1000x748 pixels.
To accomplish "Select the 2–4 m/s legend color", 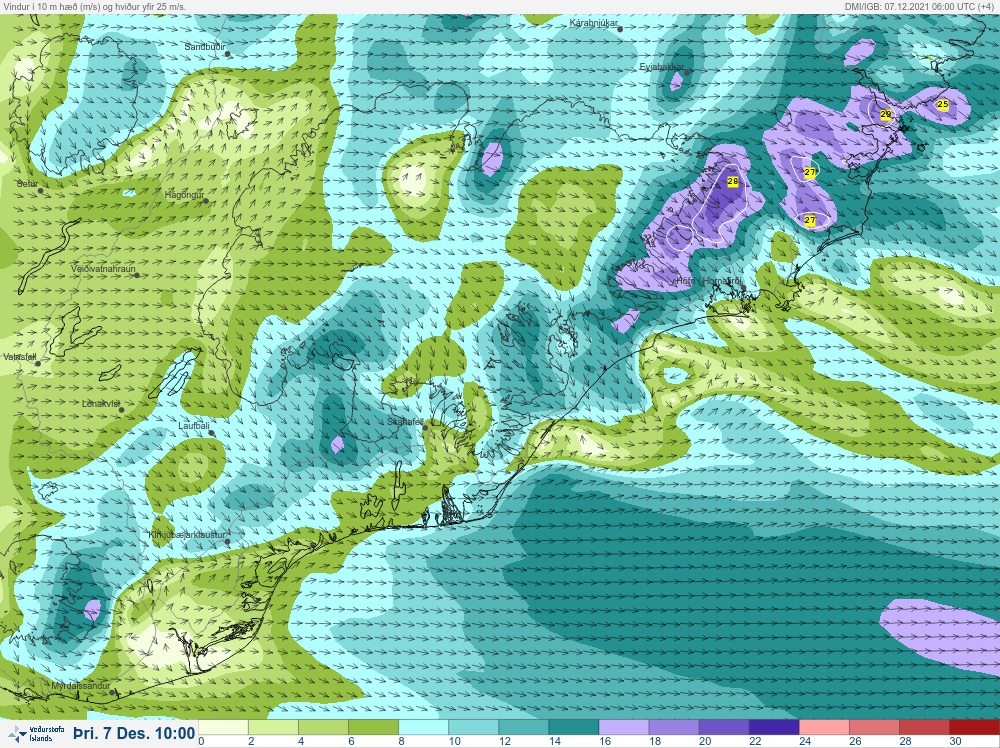I will 273,728.
